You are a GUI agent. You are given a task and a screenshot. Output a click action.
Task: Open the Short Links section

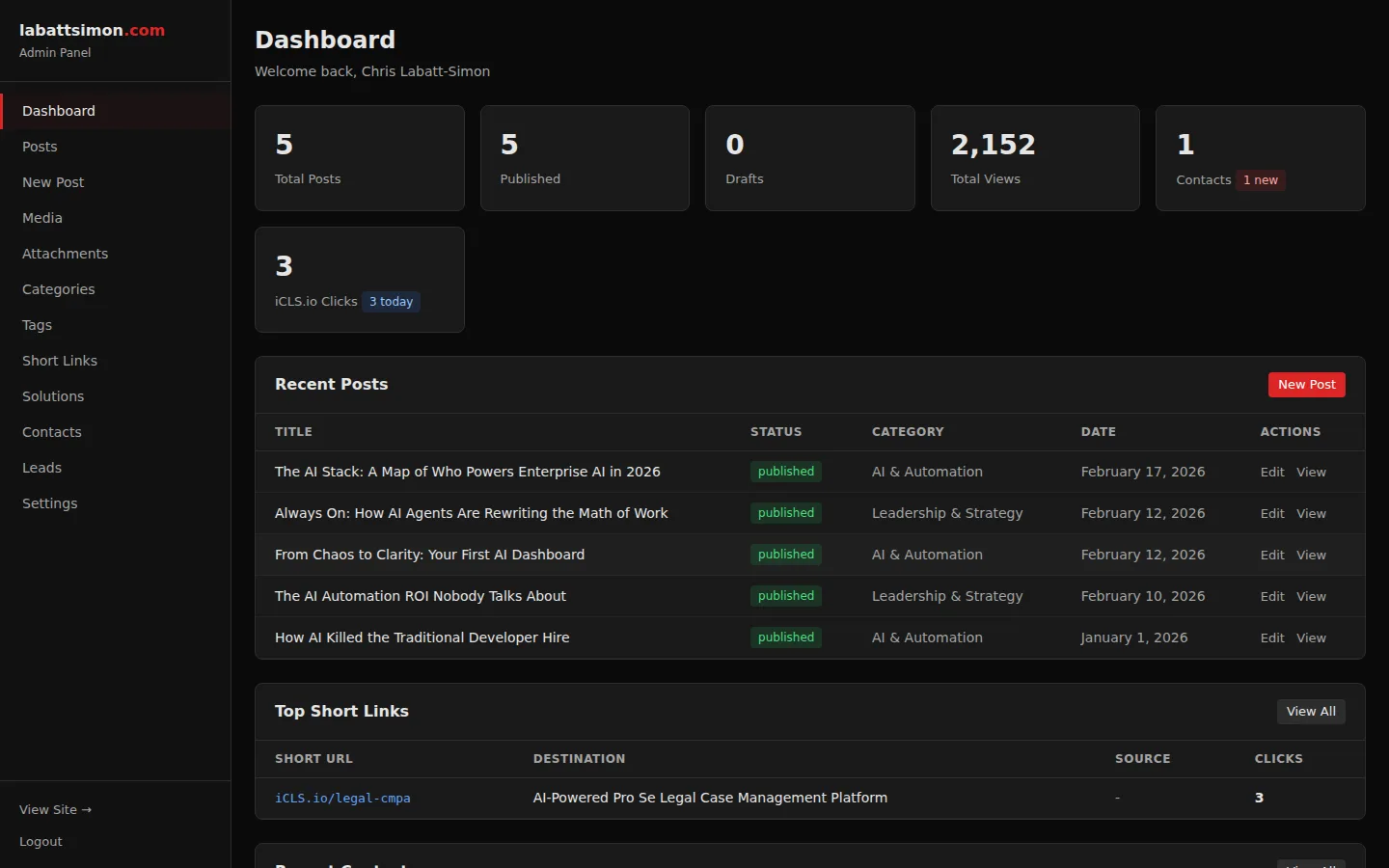pyautogui.click(x=60, y=361)
